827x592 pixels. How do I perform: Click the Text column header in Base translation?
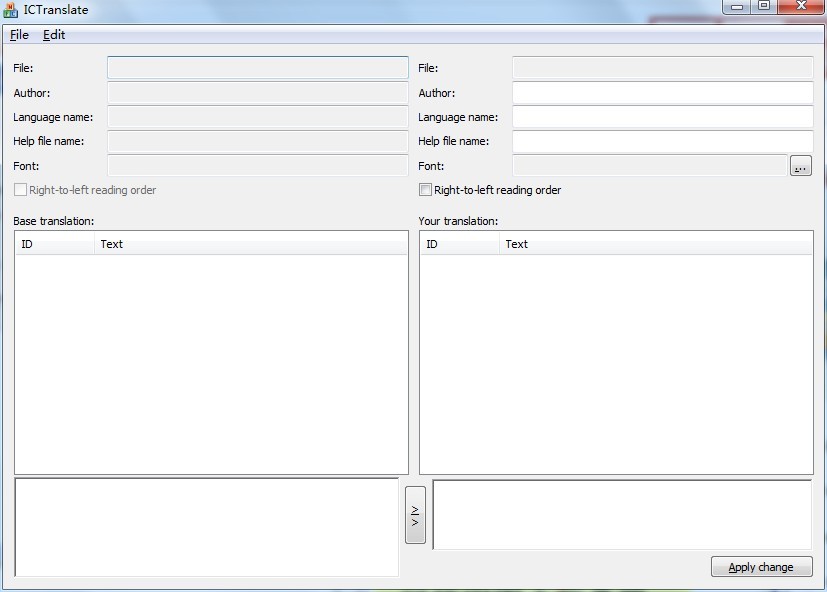pyautogui.click(x=250, y=244)
